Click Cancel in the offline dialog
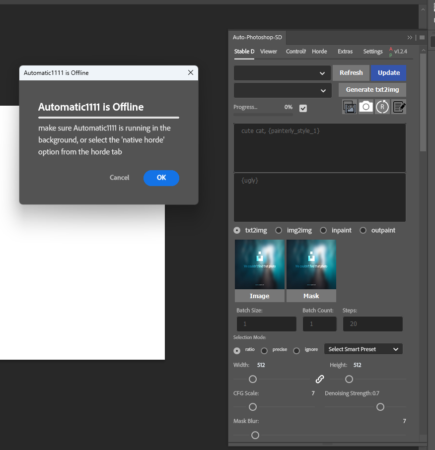 pyautogui.click(x=119, y=178)
